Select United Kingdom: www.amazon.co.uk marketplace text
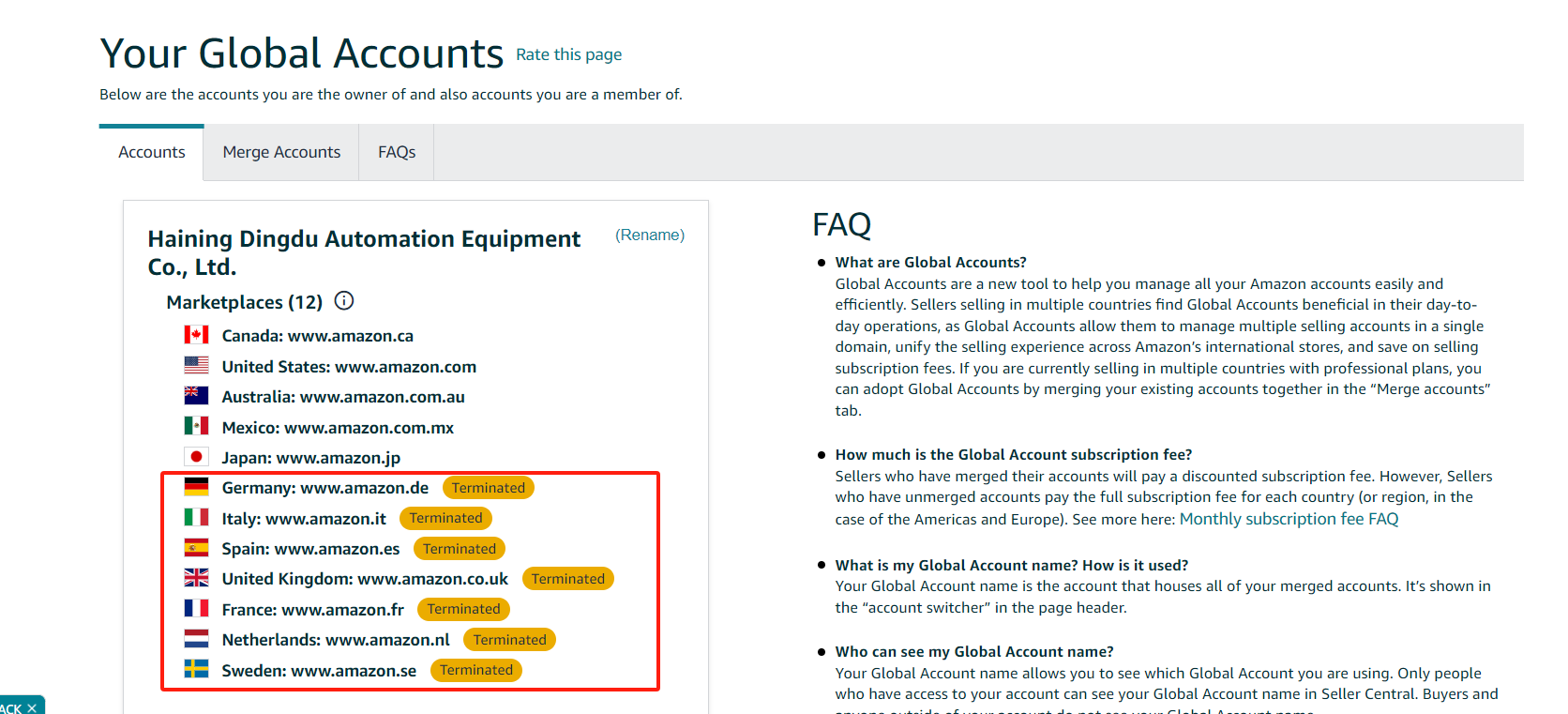Image resolution: width=1568 pixels, height=714 pixels. point(365,579)
